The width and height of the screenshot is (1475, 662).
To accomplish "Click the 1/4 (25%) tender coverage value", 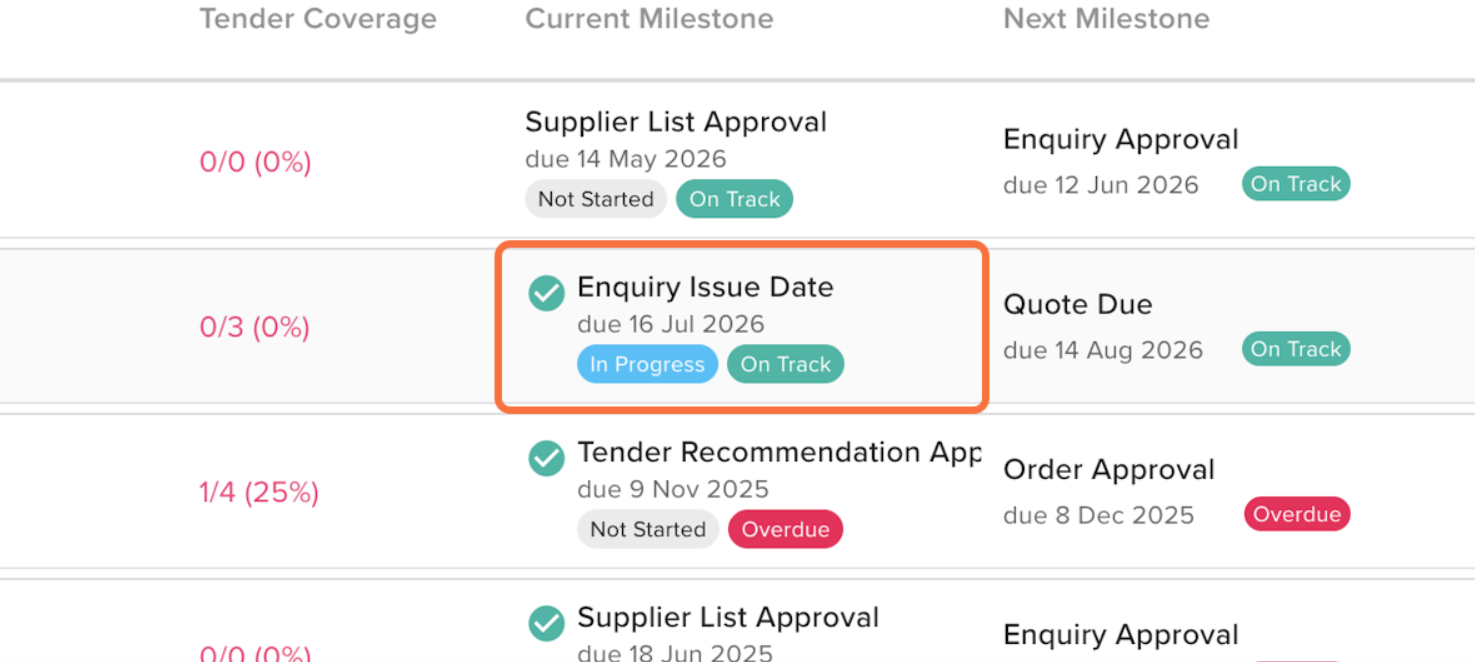I will pyautogui.click(x=259, y=492).
